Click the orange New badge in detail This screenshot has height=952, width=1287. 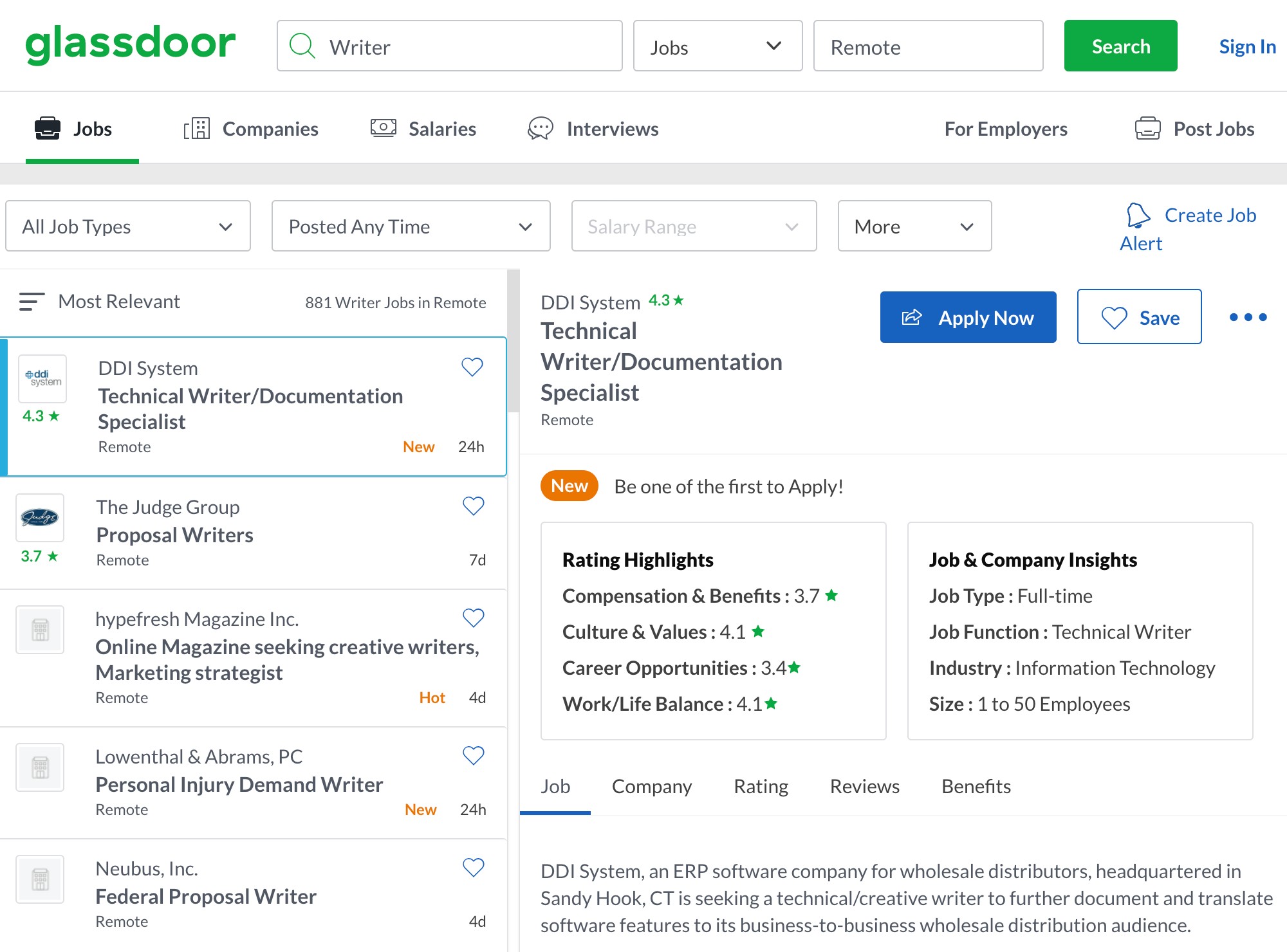coord(569,486)
